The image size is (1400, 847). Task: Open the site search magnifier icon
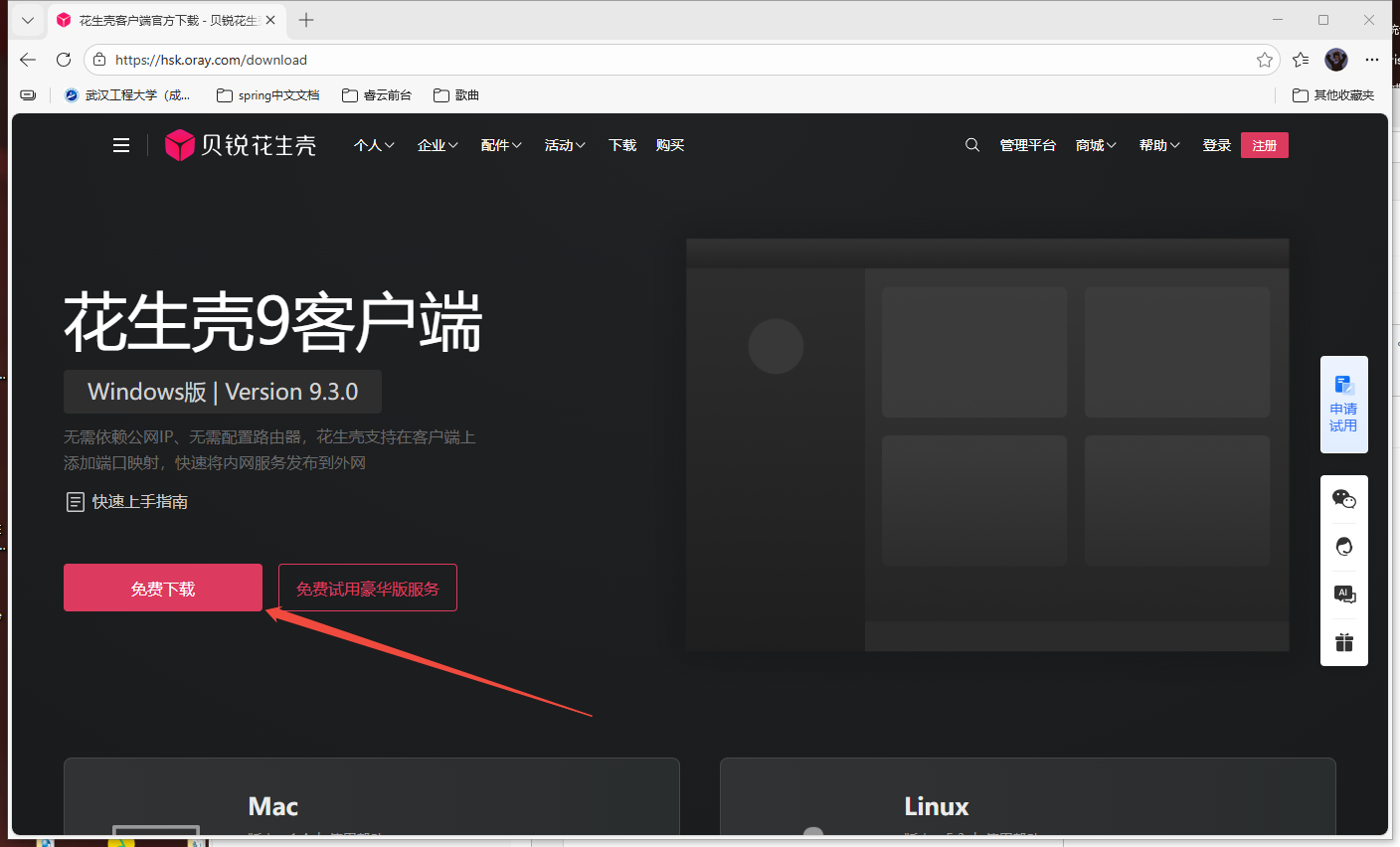(x=972, y=145)
